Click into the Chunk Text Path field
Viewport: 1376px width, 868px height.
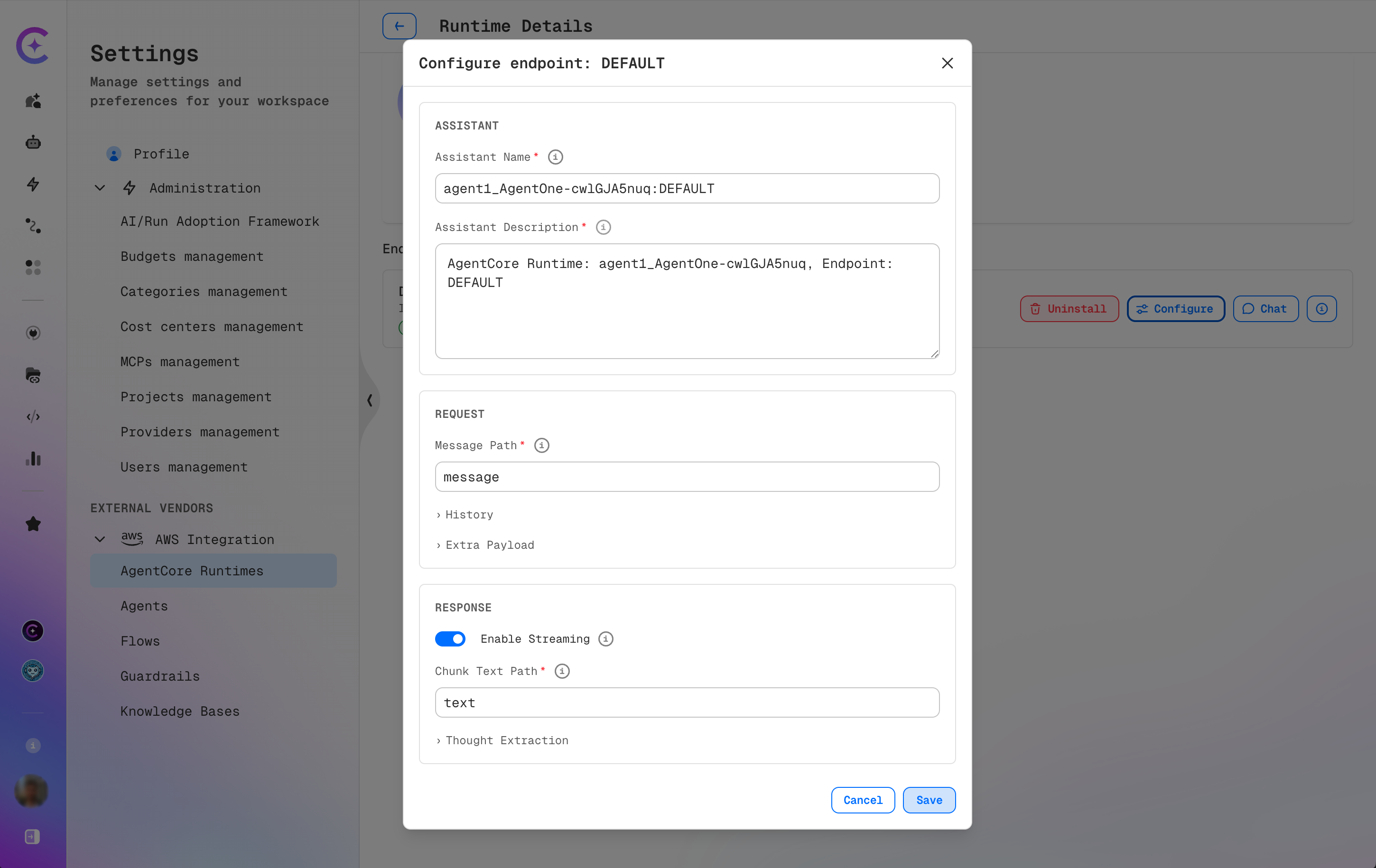pyautogui.click(x=687, y=702)
